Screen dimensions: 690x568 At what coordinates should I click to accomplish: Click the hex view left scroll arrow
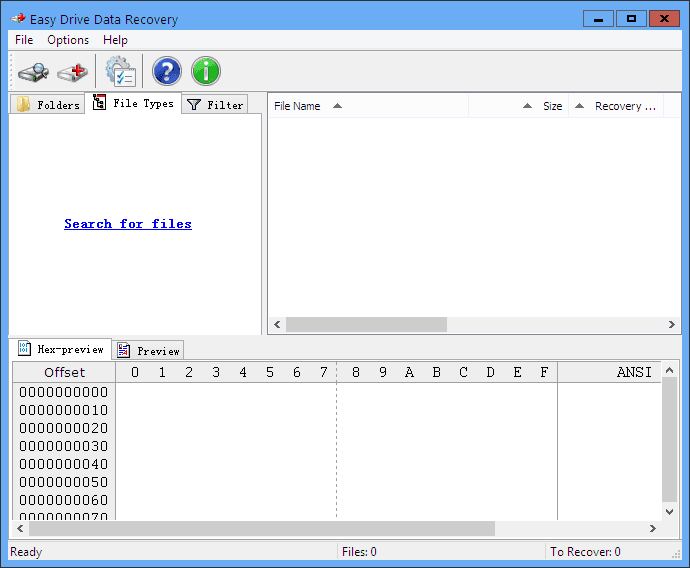tap(20, 528)
